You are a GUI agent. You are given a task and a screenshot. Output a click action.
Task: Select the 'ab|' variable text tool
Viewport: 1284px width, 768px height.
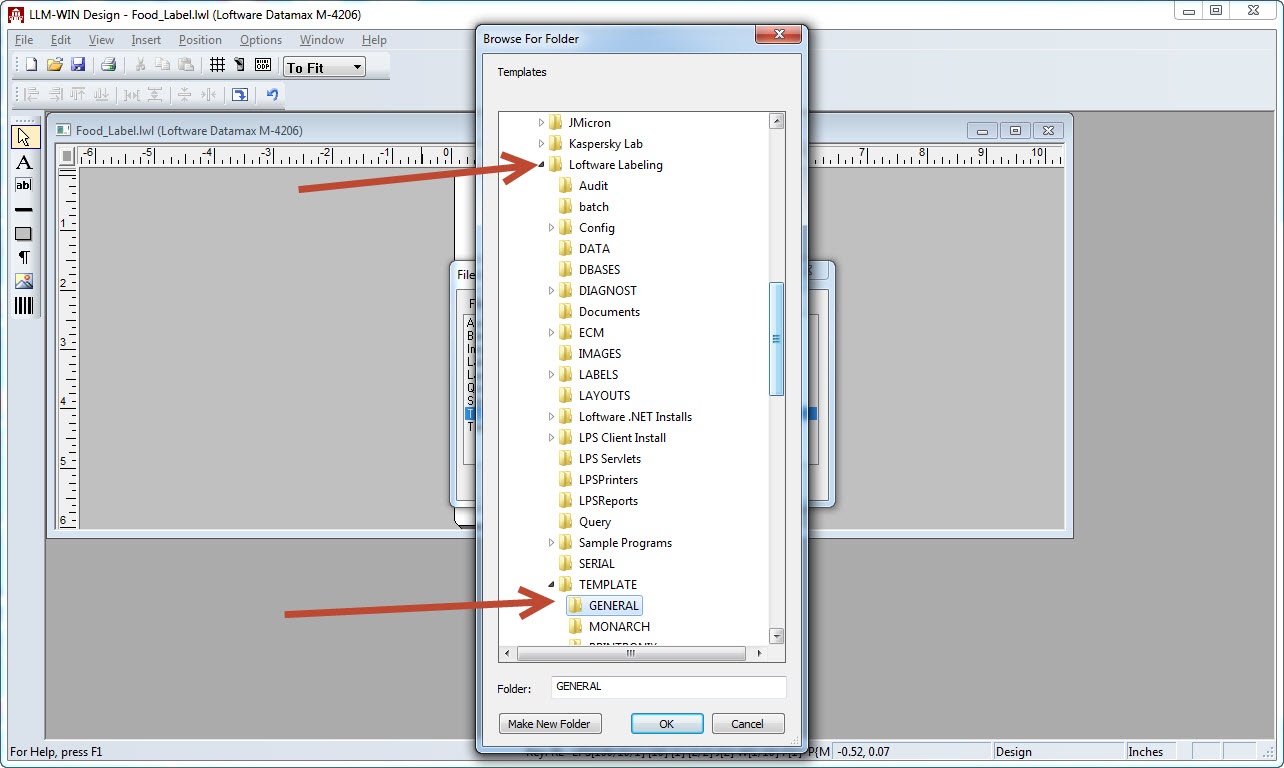click(24, 186)
